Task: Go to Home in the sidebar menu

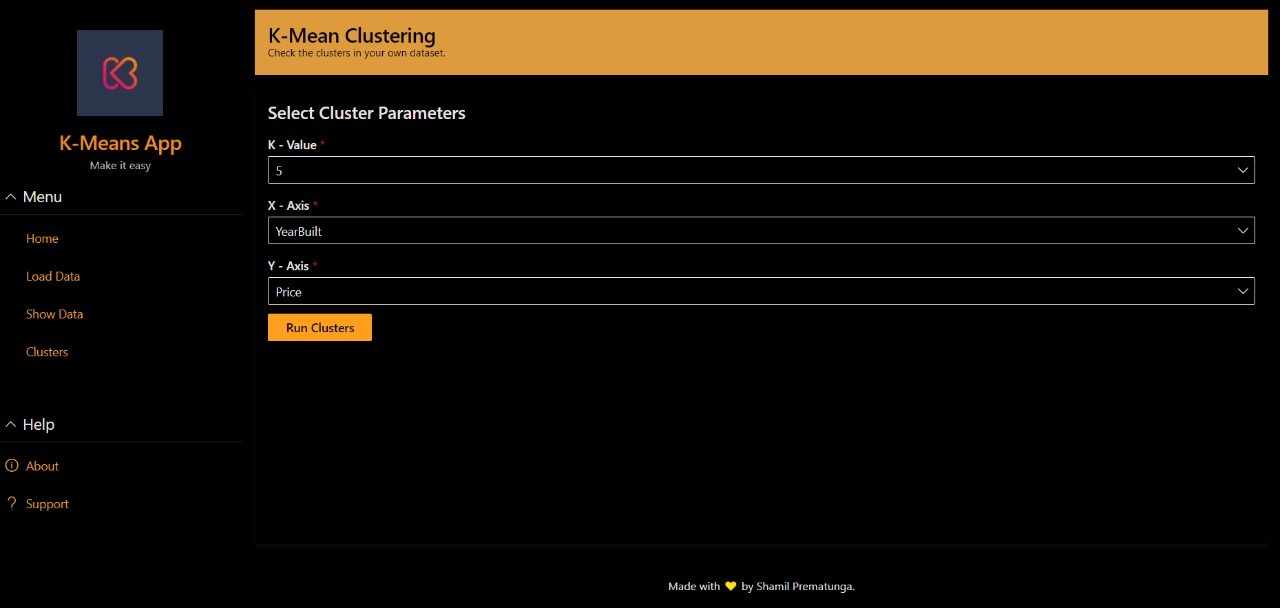Action: coord(42,239)
